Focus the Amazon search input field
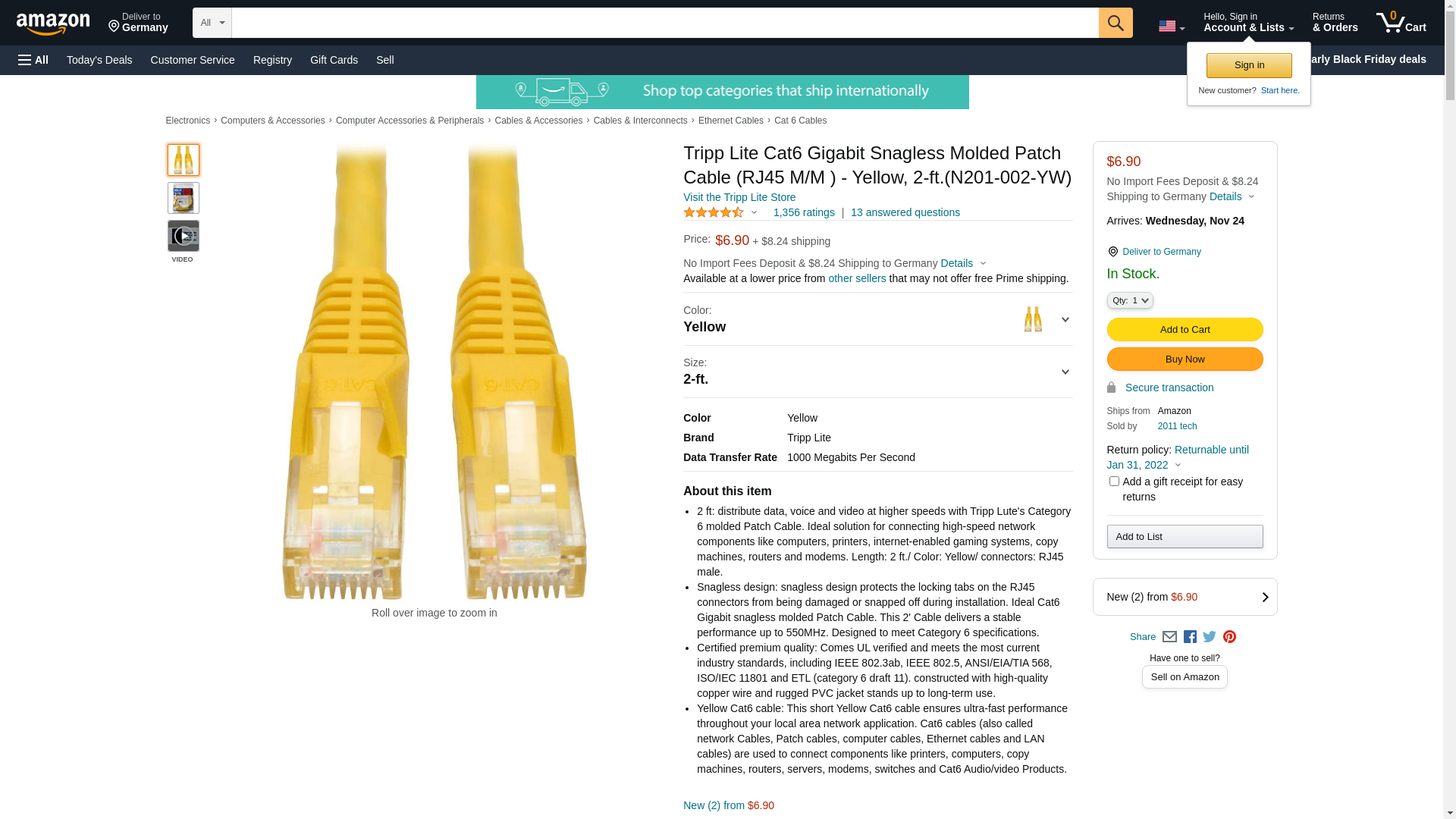 coord(665,23)
